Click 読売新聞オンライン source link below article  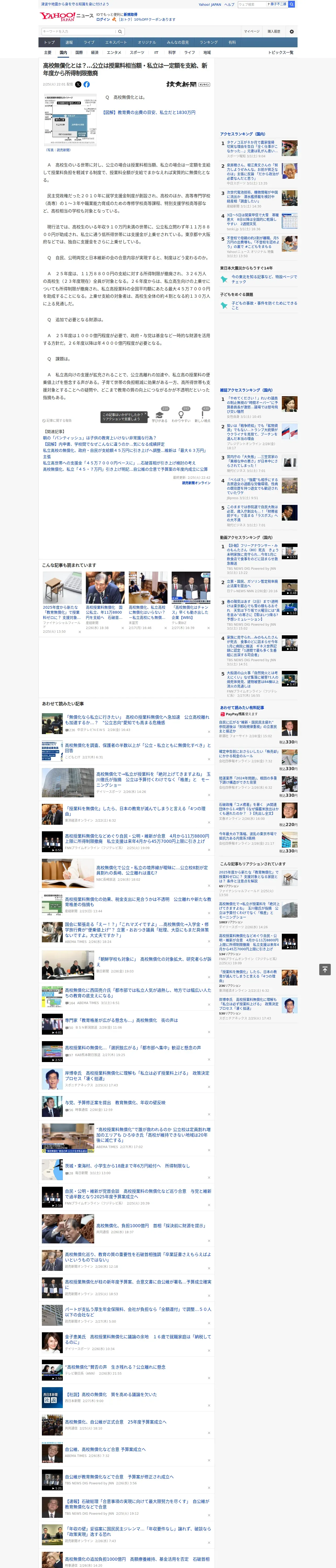pyautogui.click(x=196, y=483)
